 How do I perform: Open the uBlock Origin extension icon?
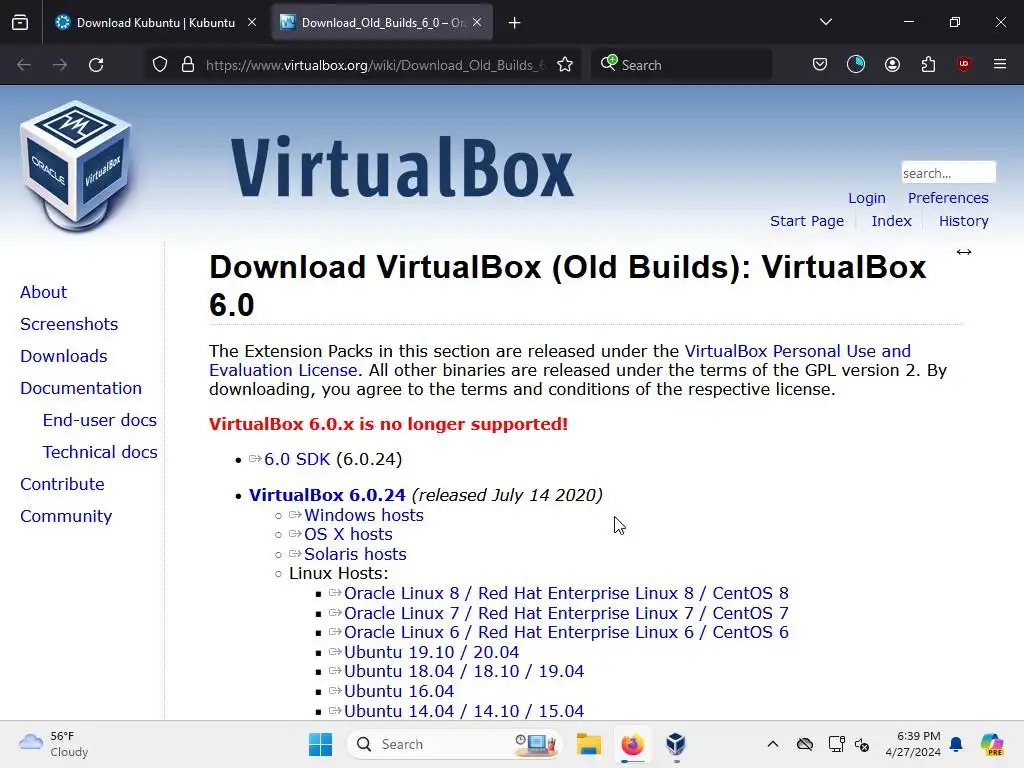pos(963,64)
